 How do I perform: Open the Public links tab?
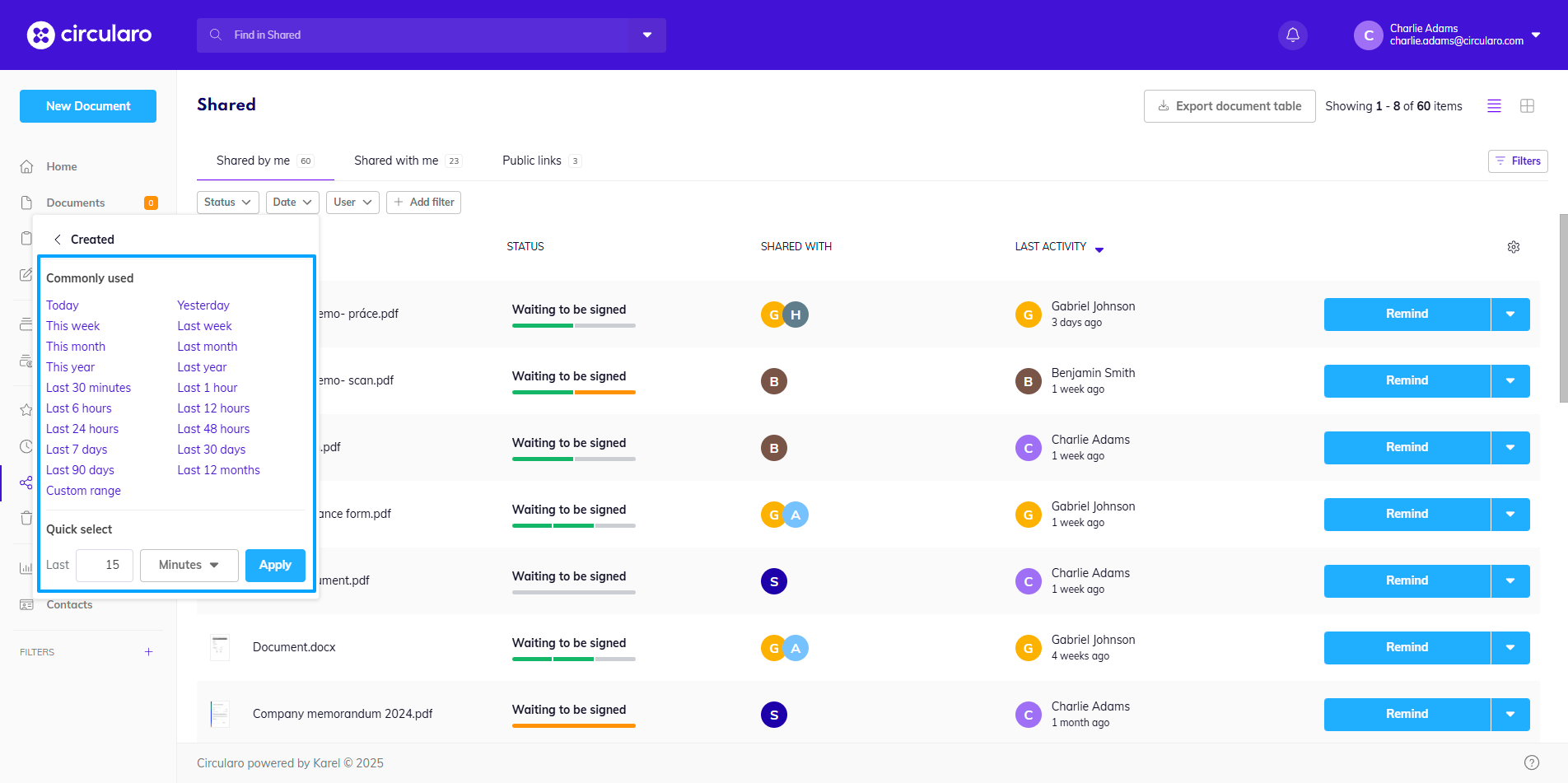coord(532,161)
